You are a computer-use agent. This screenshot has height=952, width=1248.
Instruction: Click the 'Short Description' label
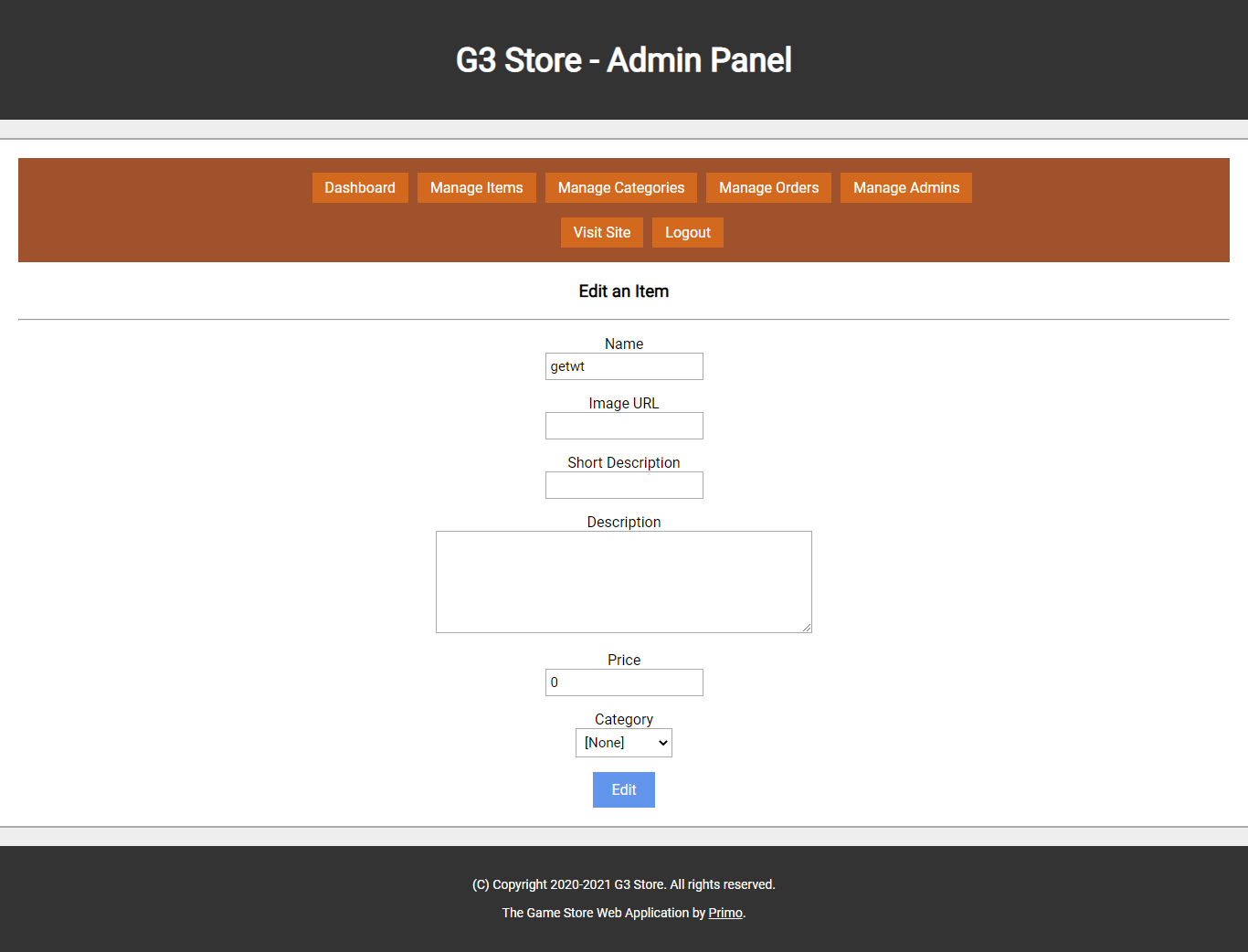[x=624, y=462]
